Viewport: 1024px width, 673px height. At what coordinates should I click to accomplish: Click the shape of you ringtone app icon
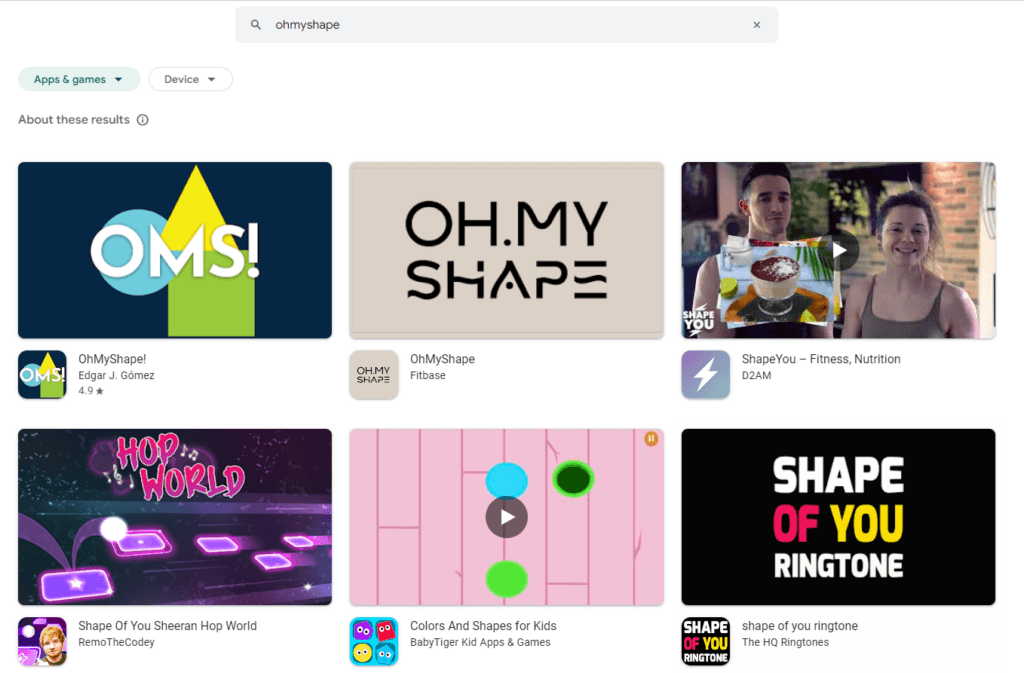[x=706, y=641]
